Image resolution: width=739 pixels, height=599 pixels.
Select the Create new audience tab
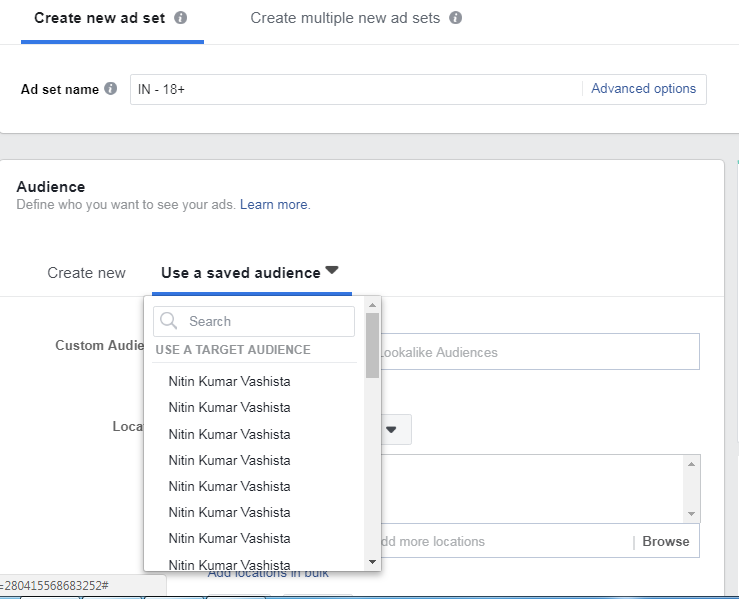[86, 273]
